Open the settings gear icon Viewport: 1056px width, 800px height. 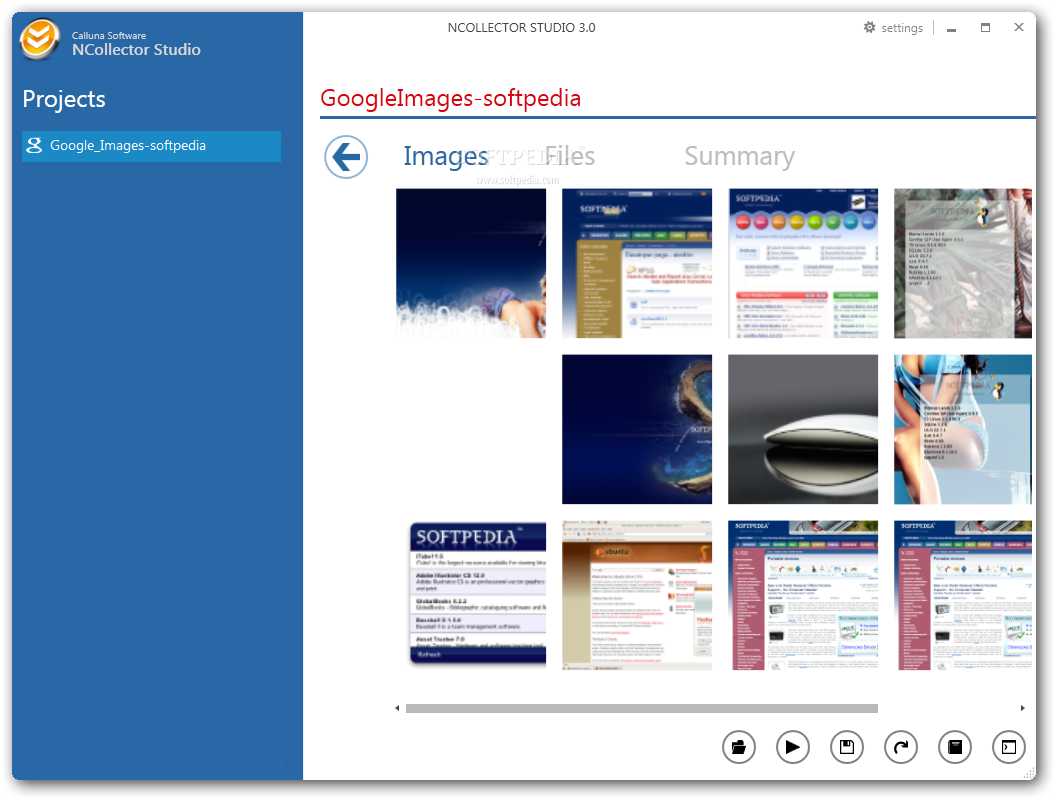point(869,27)
